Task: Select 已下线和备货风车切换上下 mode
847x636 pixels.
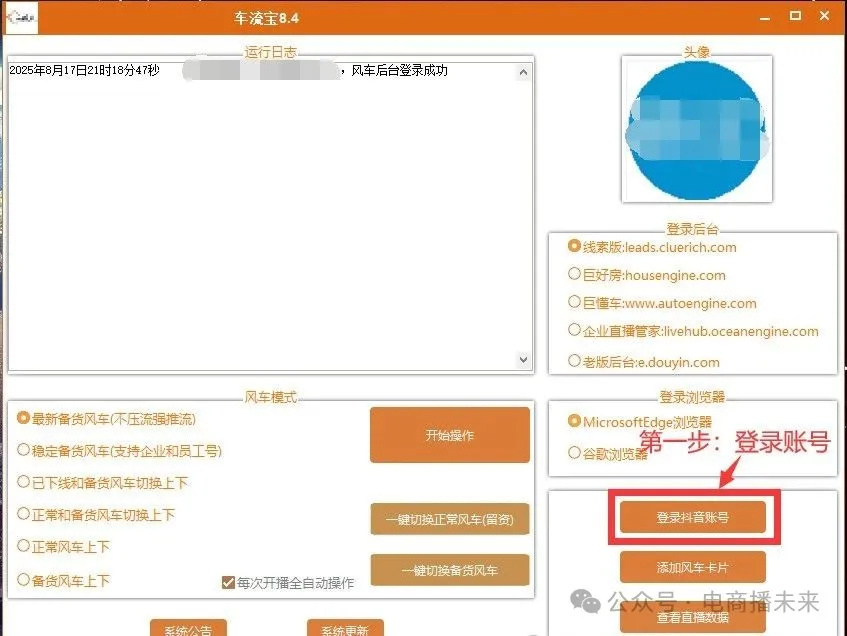Action: click(x=24, y=482)
